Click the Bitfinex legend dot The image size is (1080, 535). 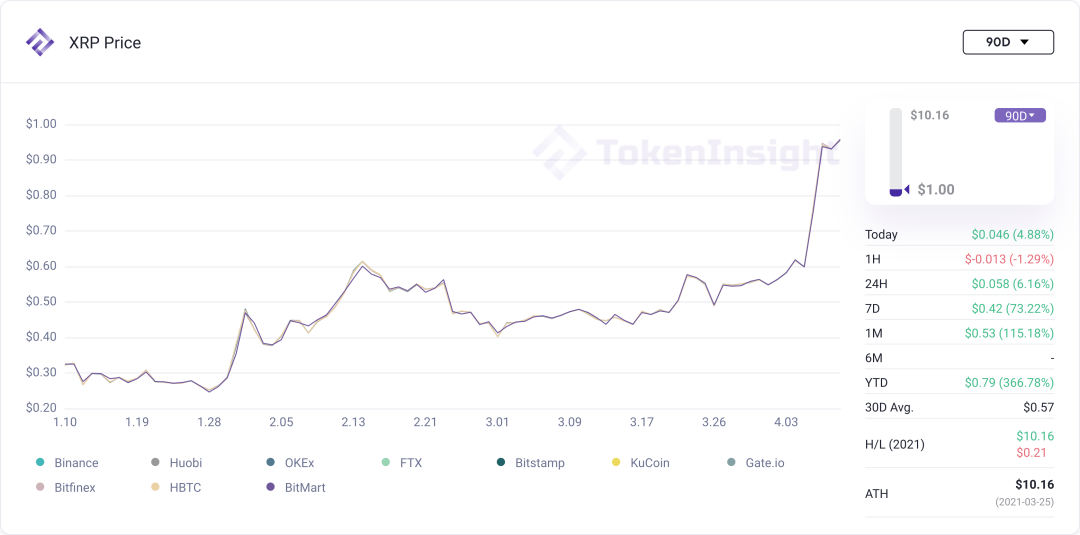tap(40, 488)
